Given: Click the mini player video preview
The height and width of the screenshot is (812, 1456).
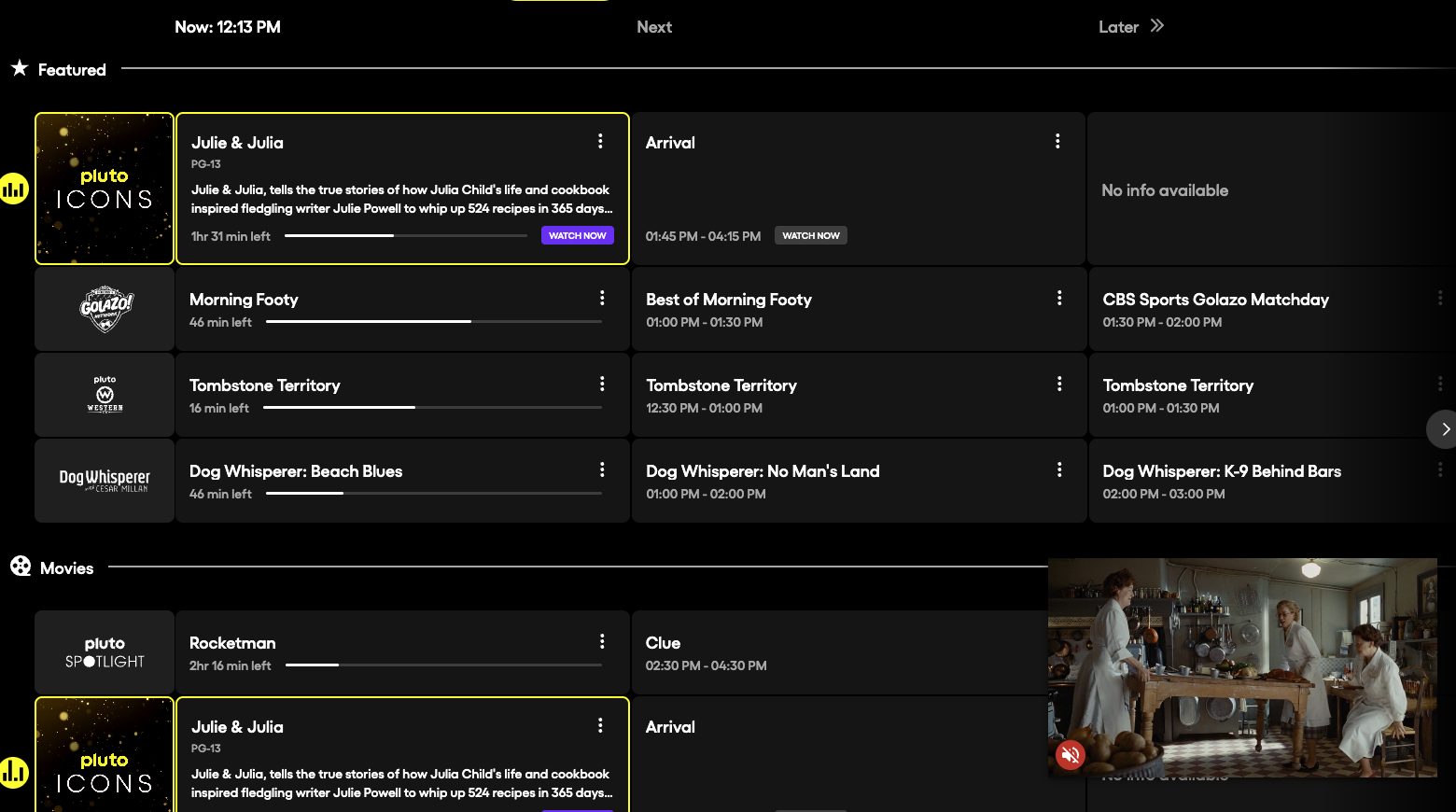Looking at the screenshot, I should [x=1242, y=667].
